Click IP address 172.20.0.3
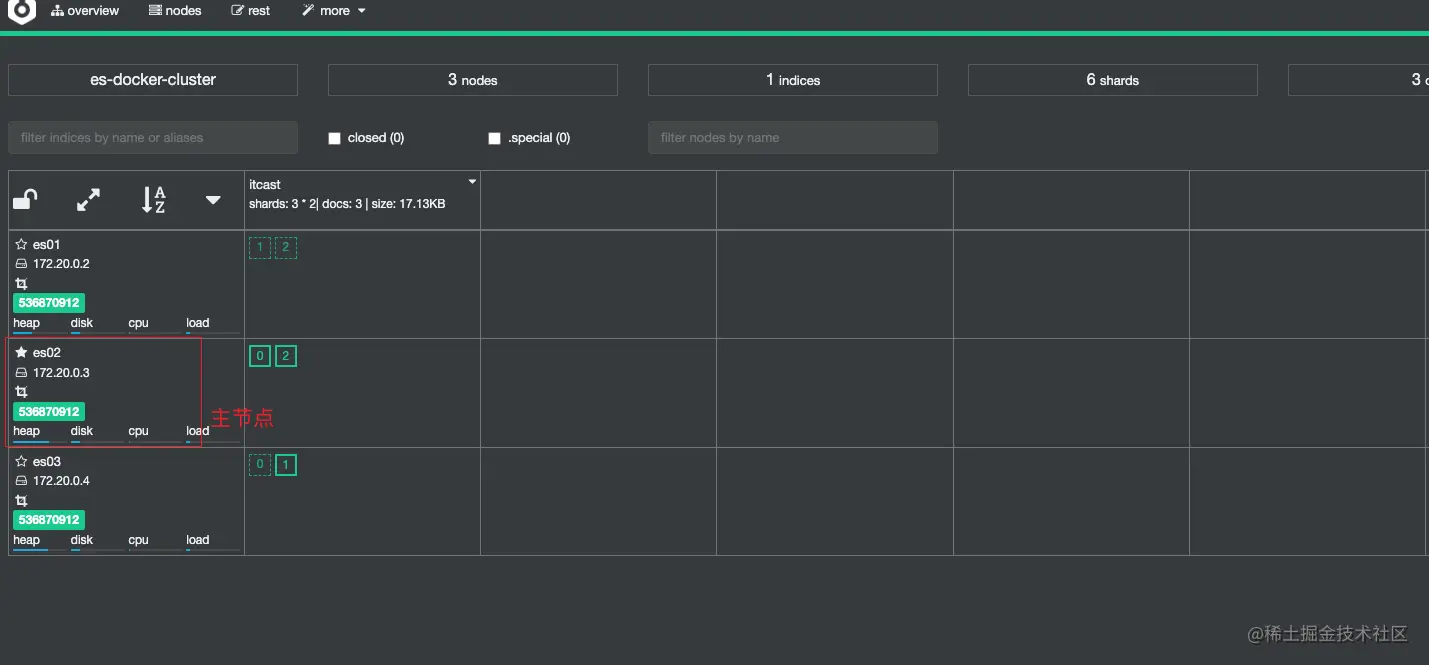Screen dimensions: 1429x665 click(61, 373)
